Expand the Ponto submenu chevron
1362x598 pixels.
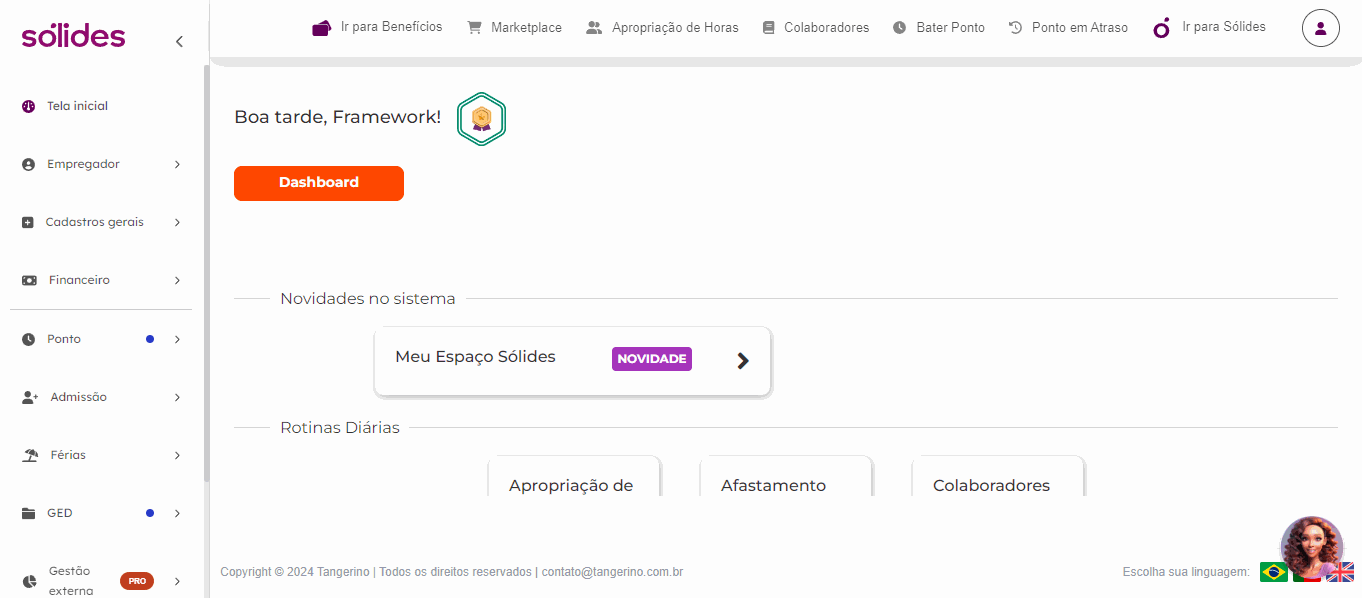tap(177, 339)
